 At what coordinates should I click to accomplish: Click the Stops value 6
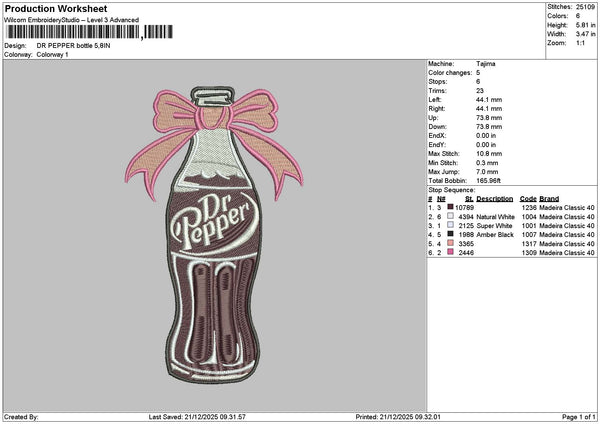(x=478, y=82)
